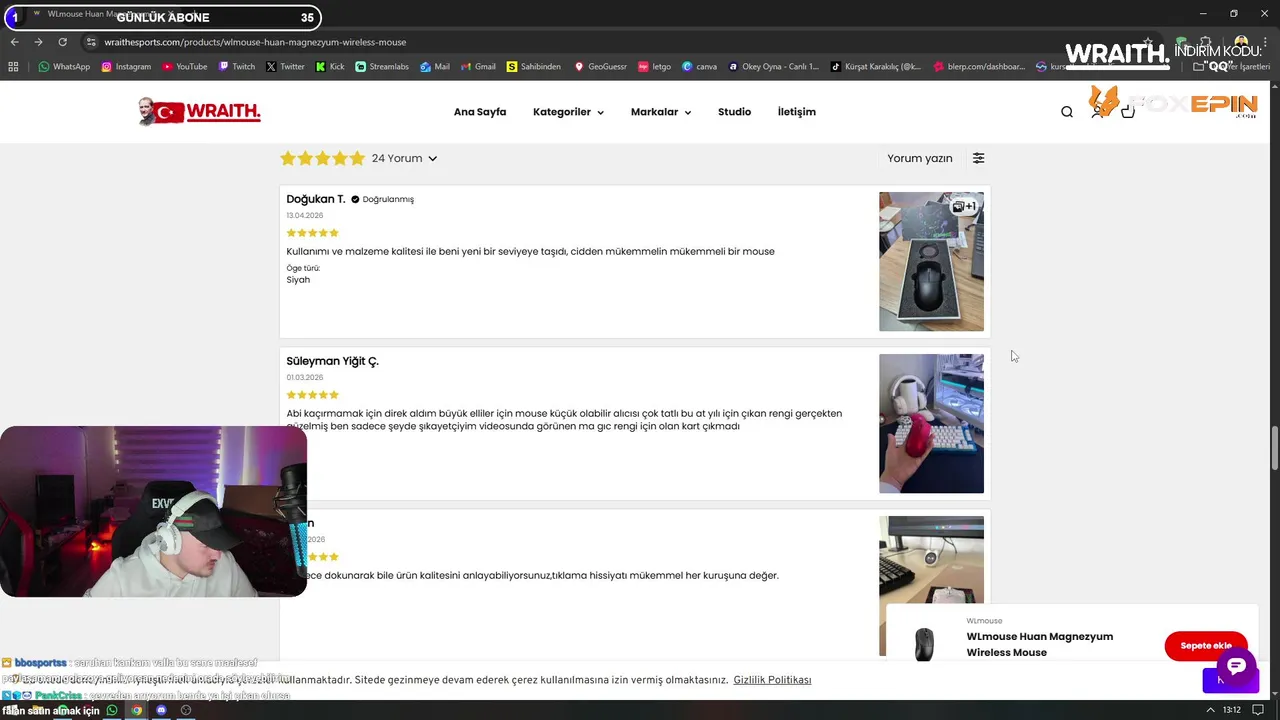Reload the page with the refresh icon
This screenshot has width=1280, height=720.
(62, 42)
